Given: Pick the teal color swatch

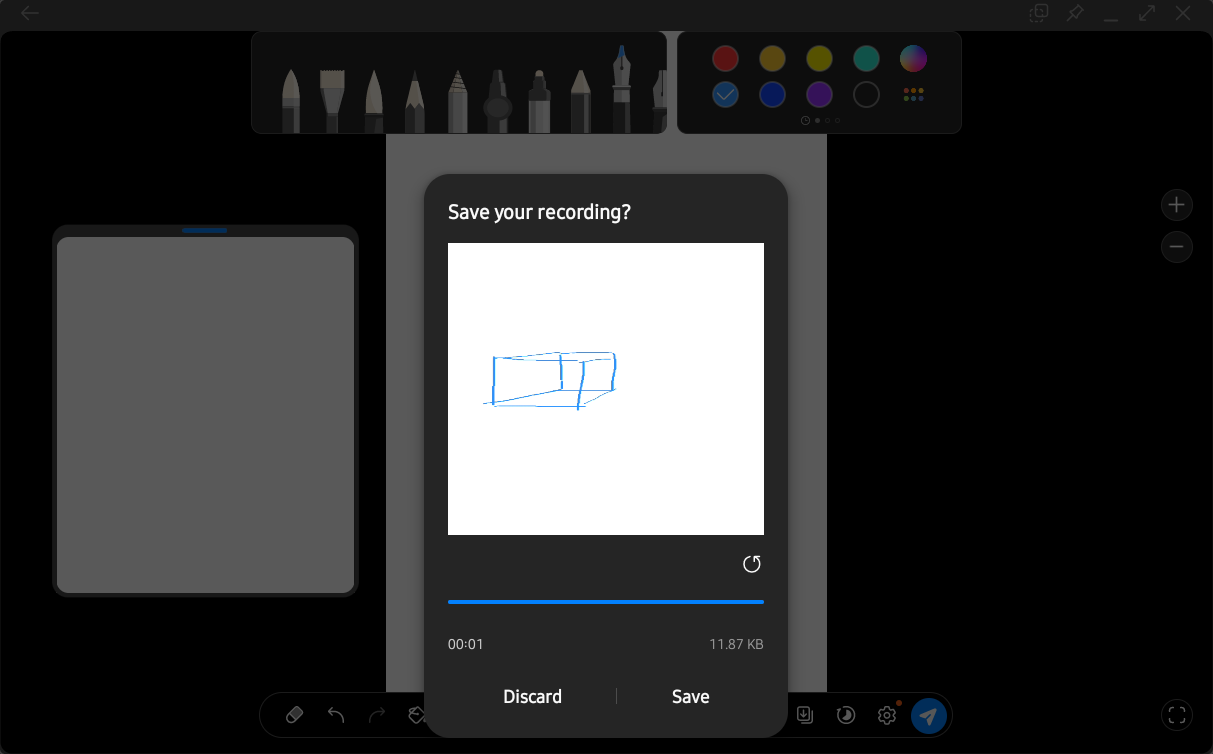Looking at the screenshot, I should pyautogui.click(x=866, y=59).
